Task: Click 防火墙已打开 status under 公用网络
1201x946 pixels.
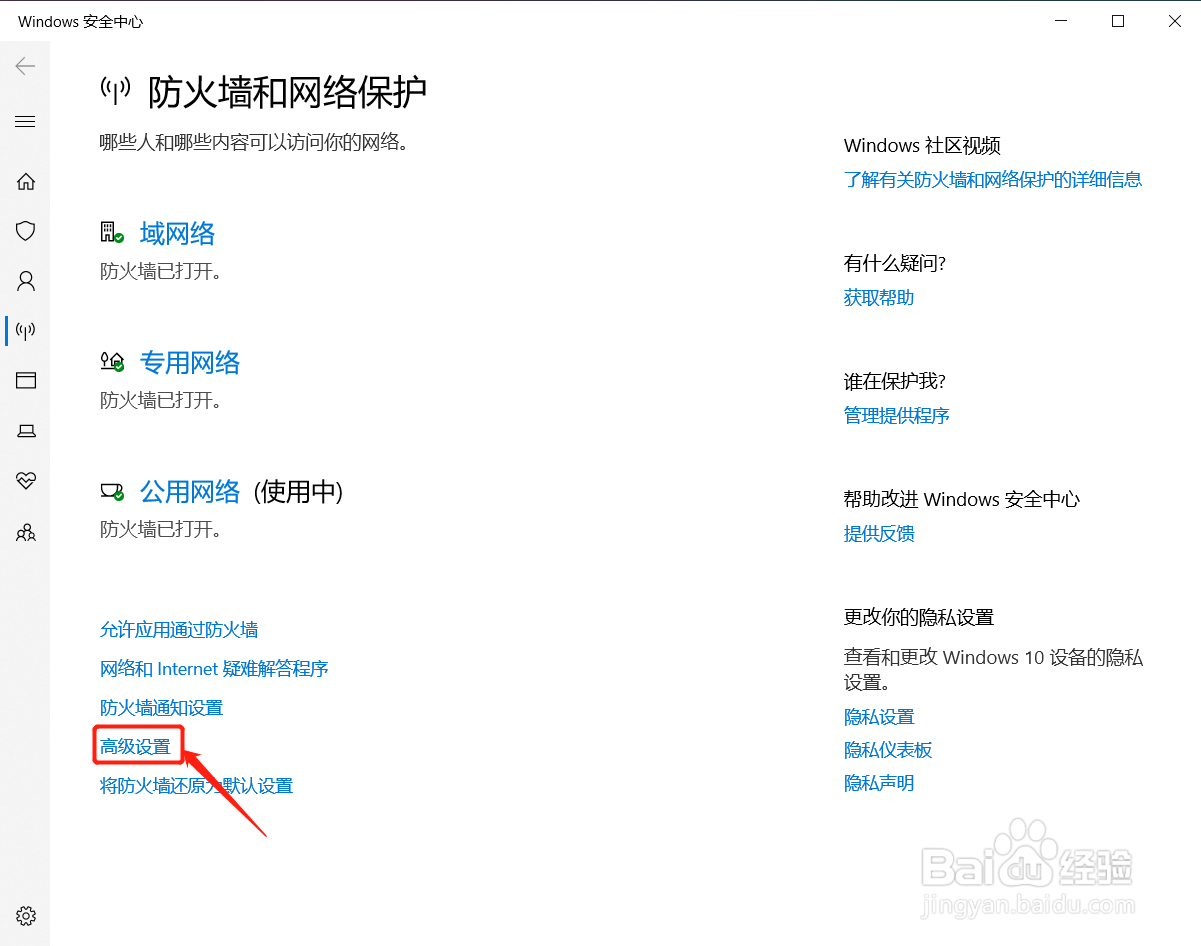Action: tap(160, 529)
